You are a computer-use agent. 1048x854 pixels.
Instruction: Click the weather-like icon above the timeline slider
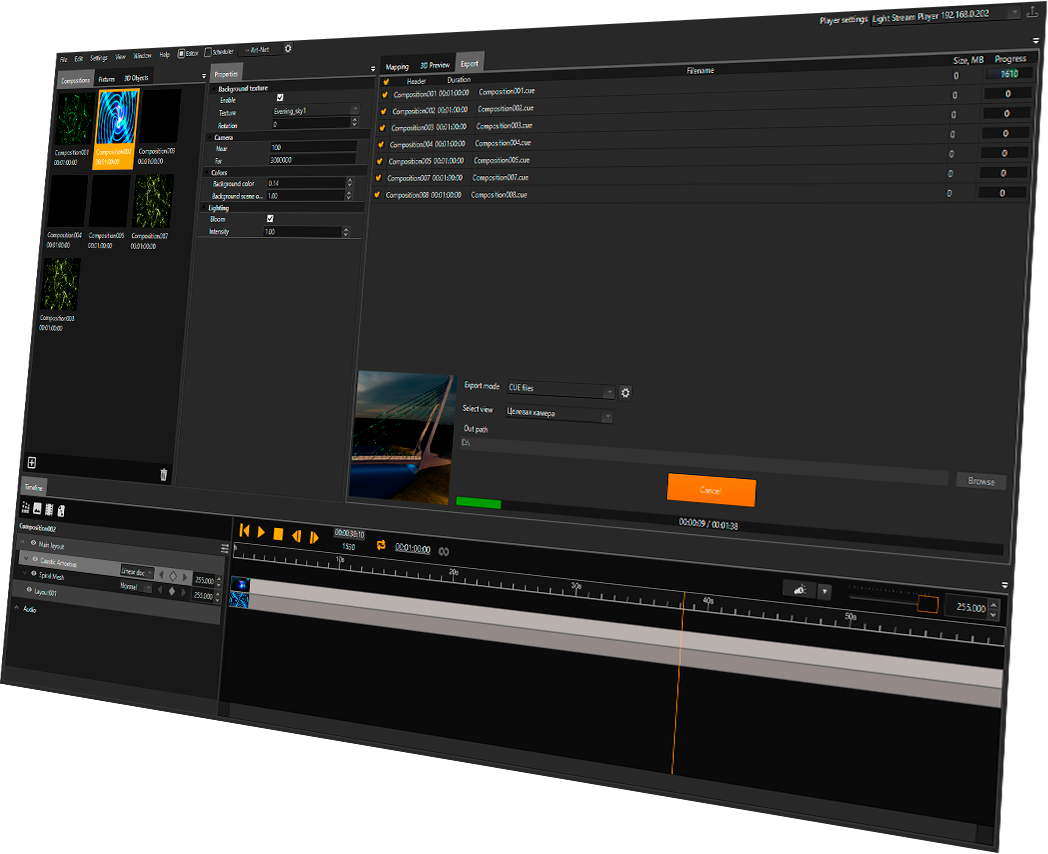(x=799, y=589)
